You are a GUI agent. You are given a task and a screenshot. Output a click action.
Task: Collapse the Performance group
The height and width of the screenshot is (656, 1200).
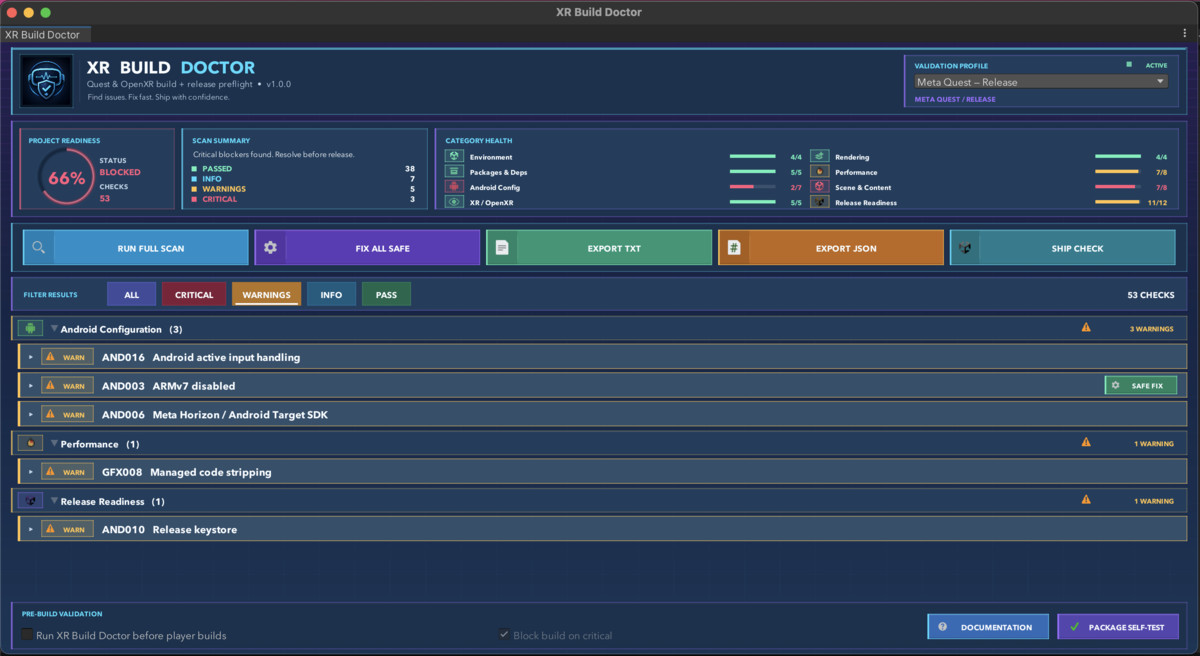(x=55, y=444)
